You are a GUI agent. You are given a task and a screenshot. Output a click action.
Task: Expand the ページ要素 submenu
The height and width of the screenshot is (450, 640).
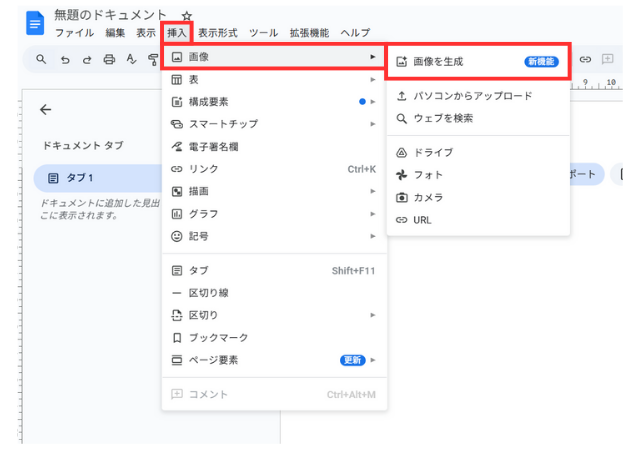[273, 360]
